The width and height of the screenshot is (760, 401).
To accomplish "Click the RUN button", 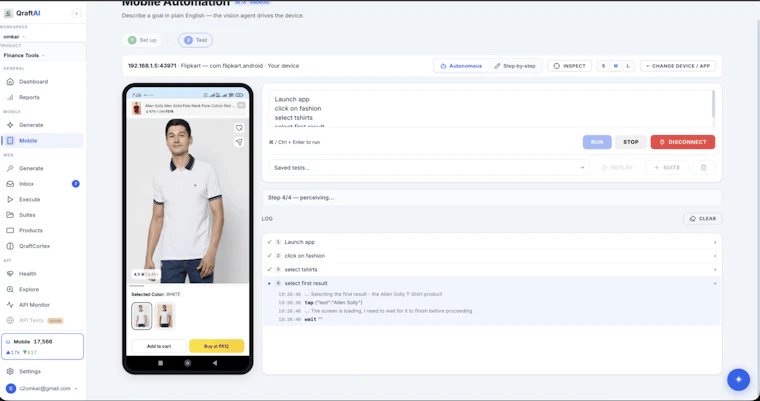I will (x=597, y=142).
